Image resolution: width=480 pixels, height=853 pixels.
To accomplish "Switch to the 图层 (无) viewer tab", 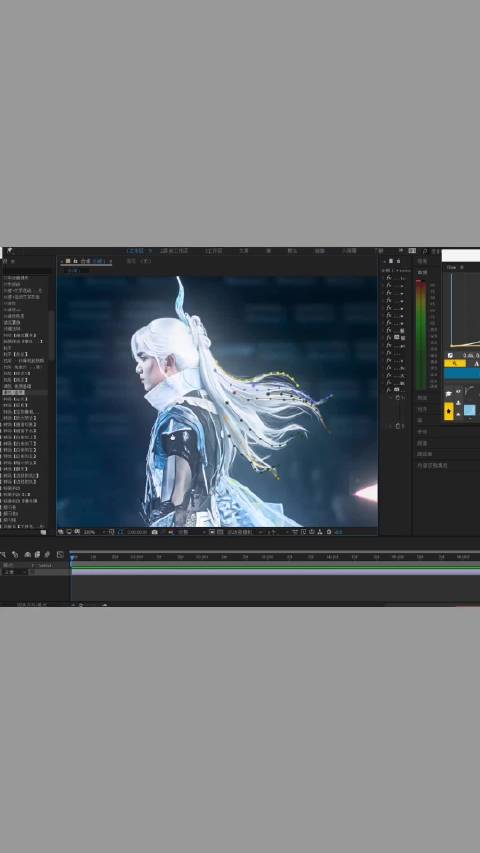I will [139, 261].
